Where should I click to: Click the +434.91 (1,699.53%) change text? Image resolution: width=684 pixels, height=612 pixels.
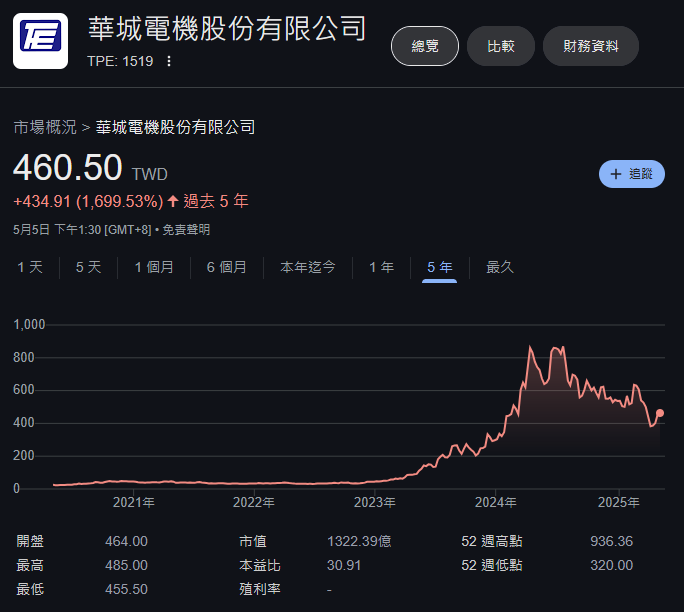point(88,202)
